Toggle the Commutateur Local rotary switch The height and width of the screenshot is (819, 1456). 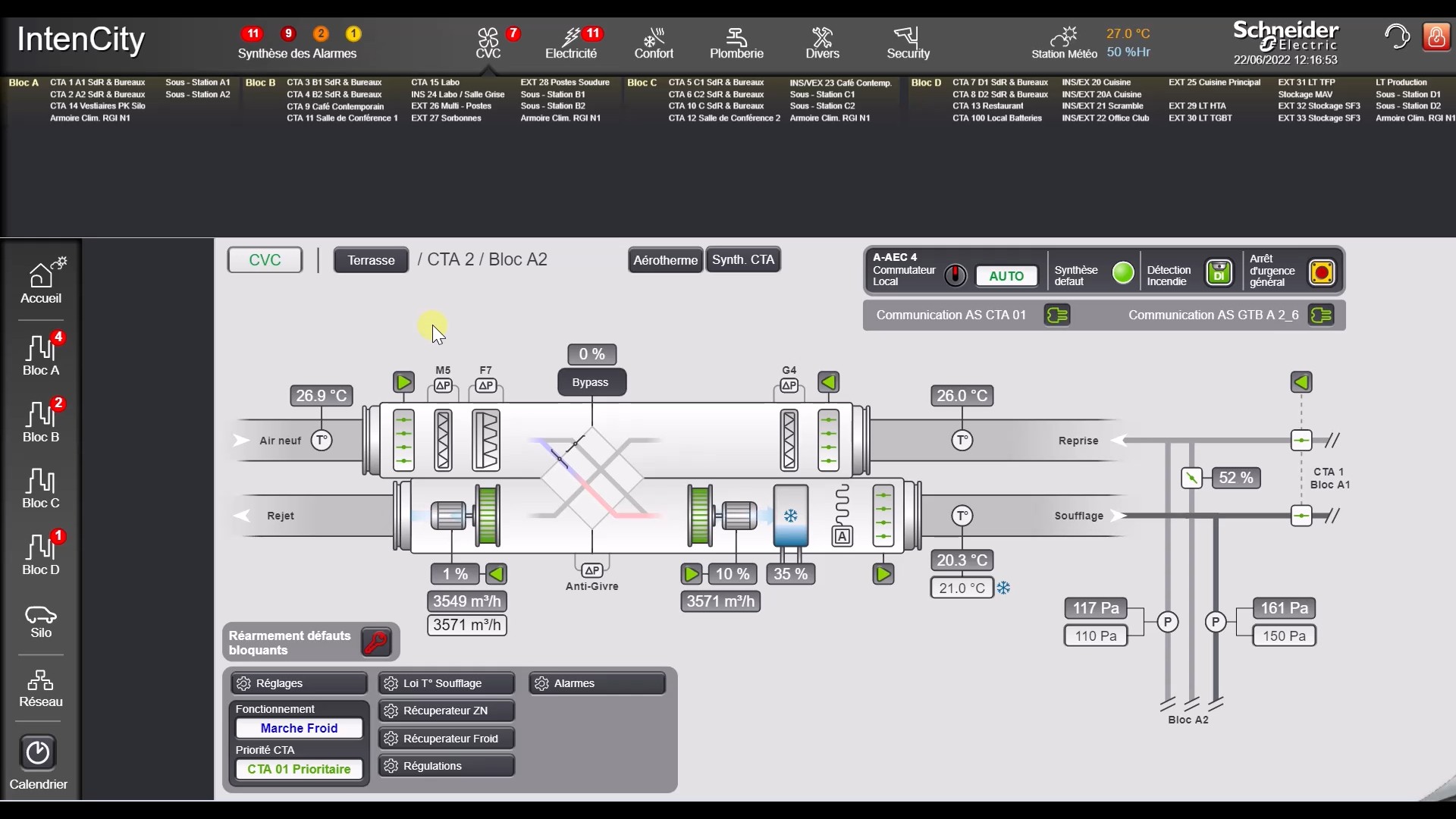pyautogui.click(x=955, y=275)
